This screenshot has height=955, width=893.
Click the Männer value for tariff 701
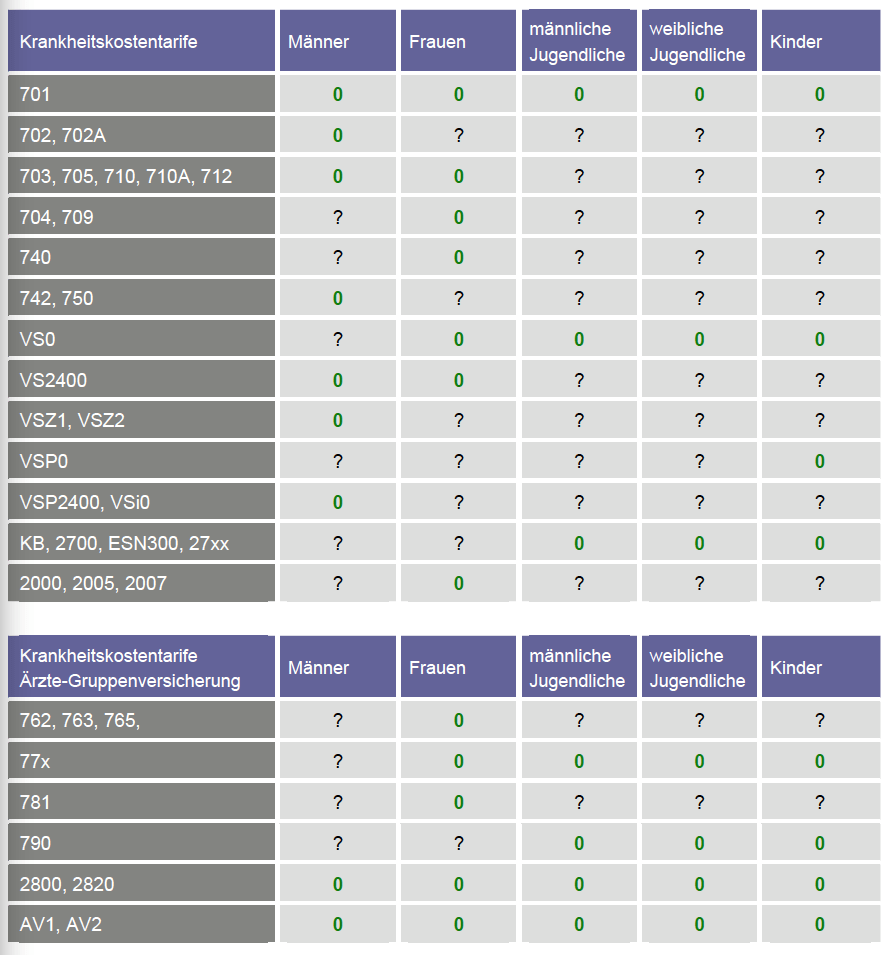[338, 95]
